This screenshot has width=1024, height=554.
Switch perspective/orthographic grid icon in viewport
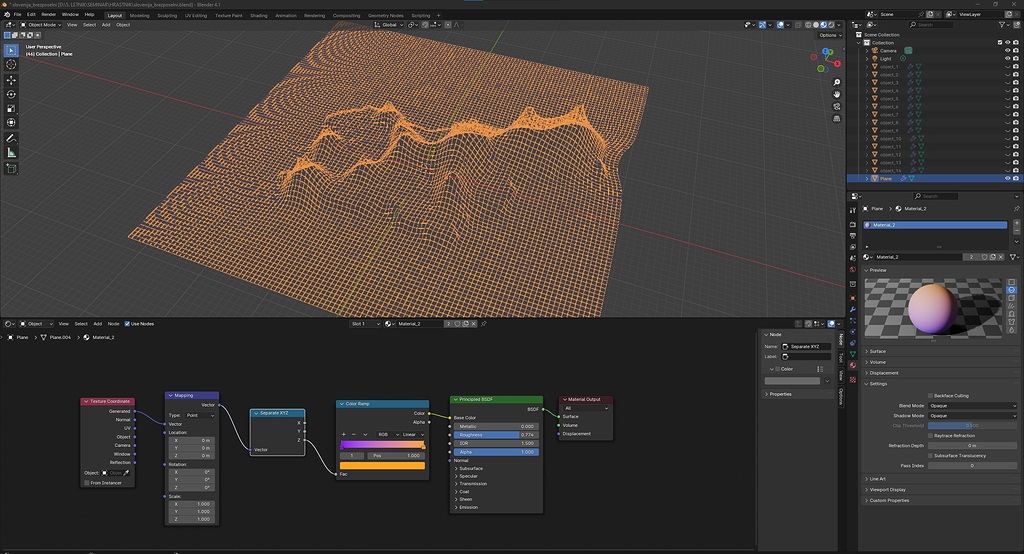click(x=837, y=119)
